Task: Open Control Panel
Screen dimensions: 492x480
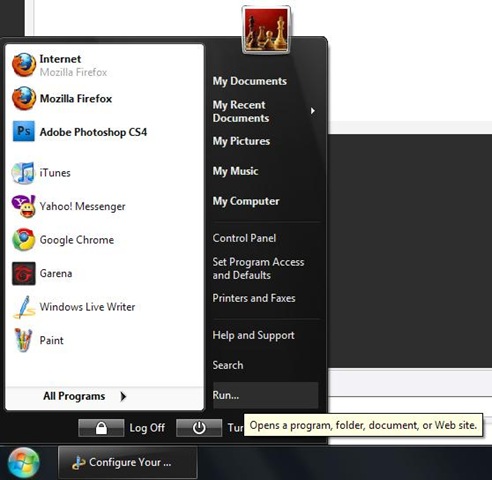Action: tap(244, 238)
